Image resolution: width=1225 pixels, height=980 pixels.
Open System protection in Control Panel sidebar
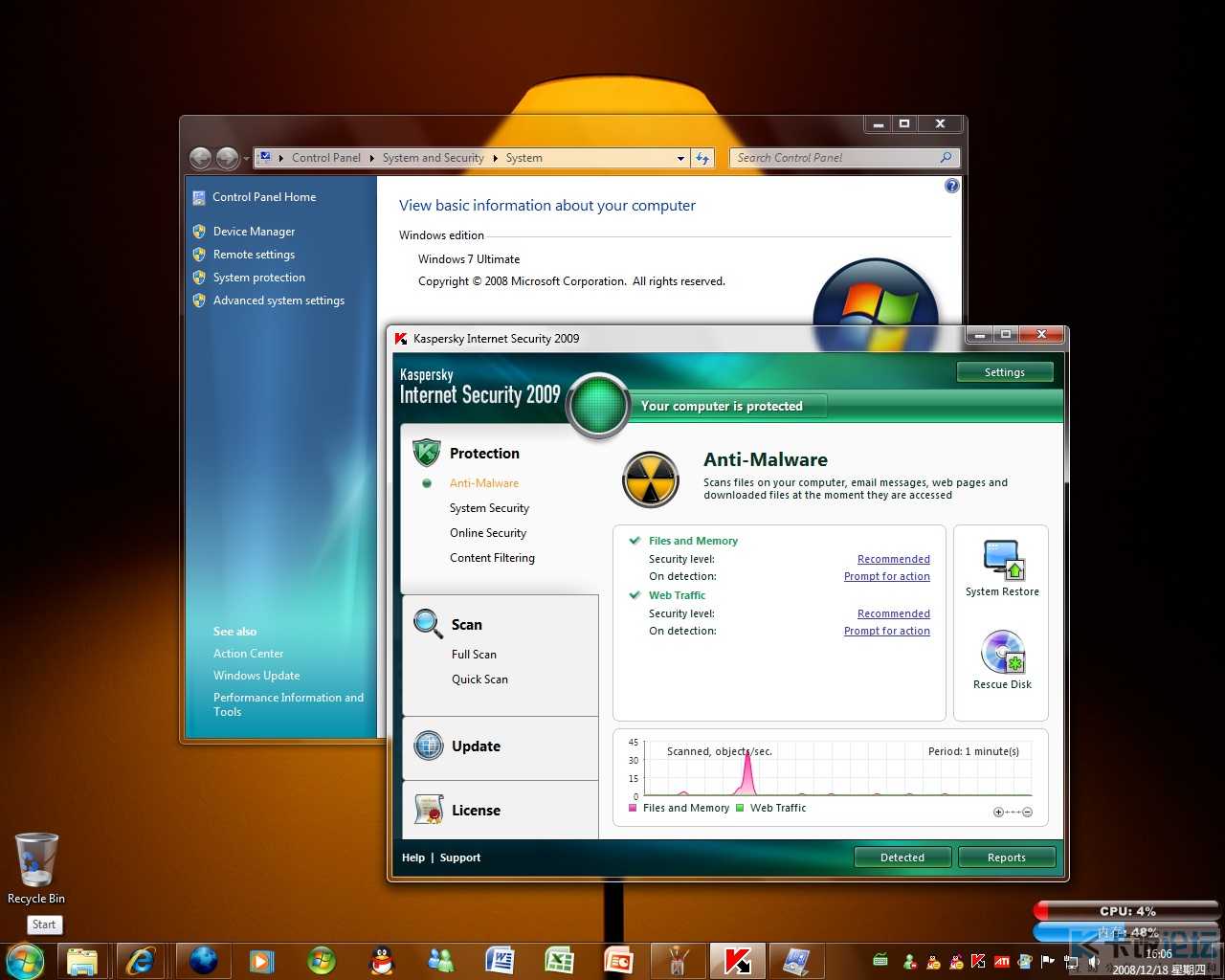[259, 278]
